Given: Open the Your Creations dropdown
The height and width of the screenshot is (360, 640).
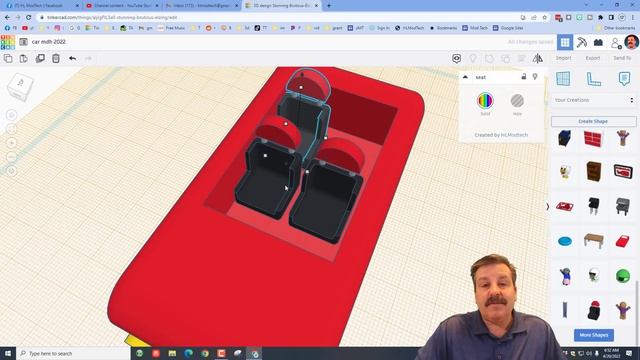Looking at the screenshot, I should pos(594,100).
